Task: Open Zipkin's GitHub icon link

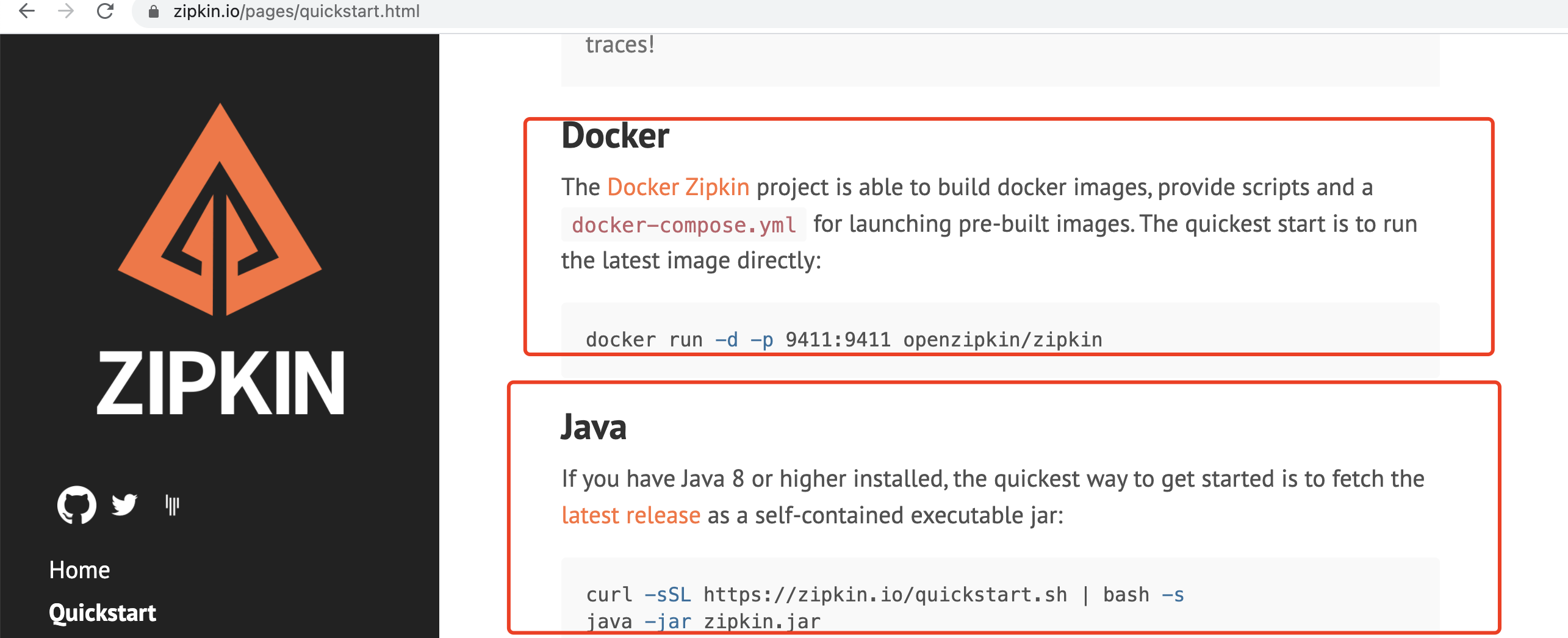Action: tap(76, 505)
